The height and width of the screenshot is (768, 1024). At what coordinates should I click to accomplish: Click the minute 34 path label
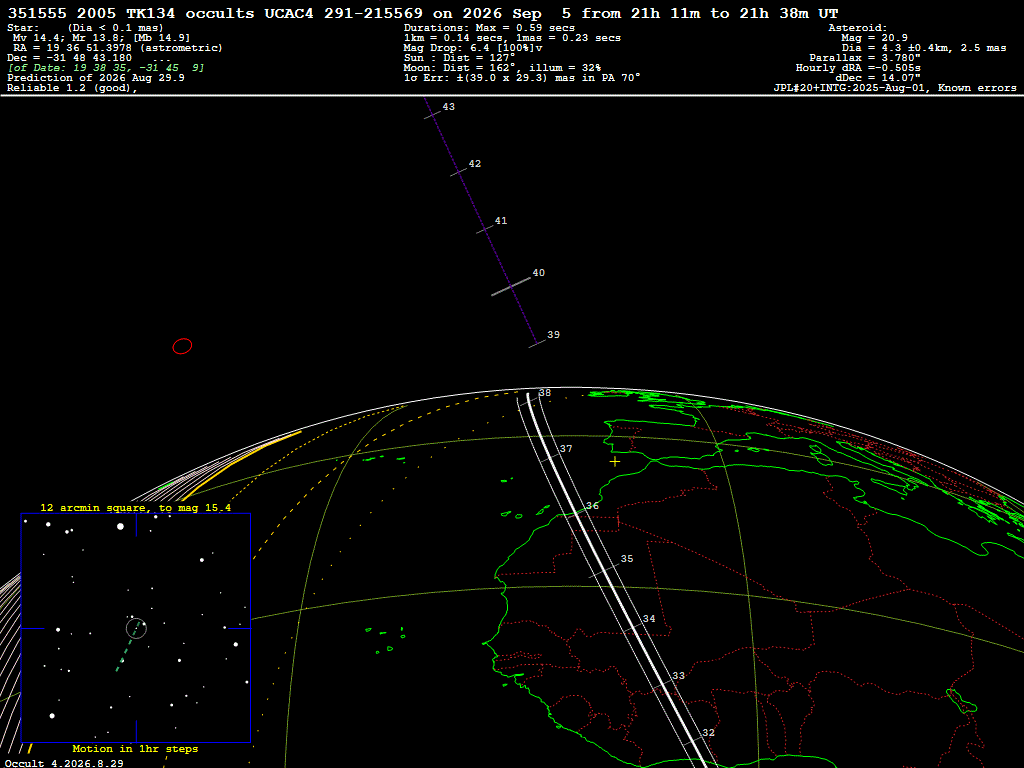648,618
